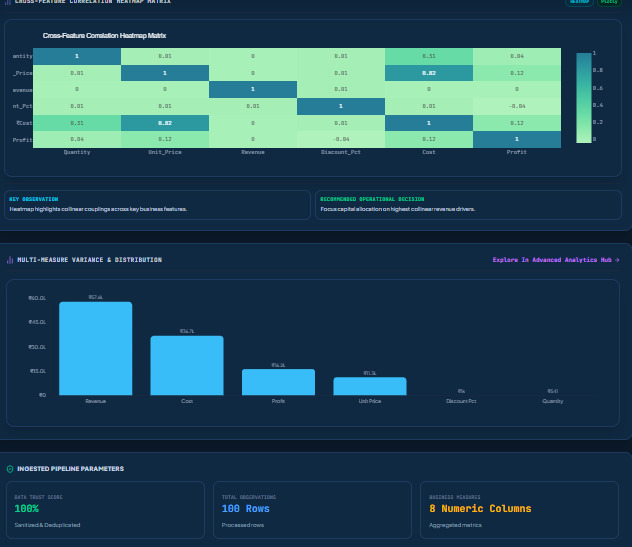Click the Processed rows caption
Image resolution: width=632 pixels, height=547 pixels.
243,525
